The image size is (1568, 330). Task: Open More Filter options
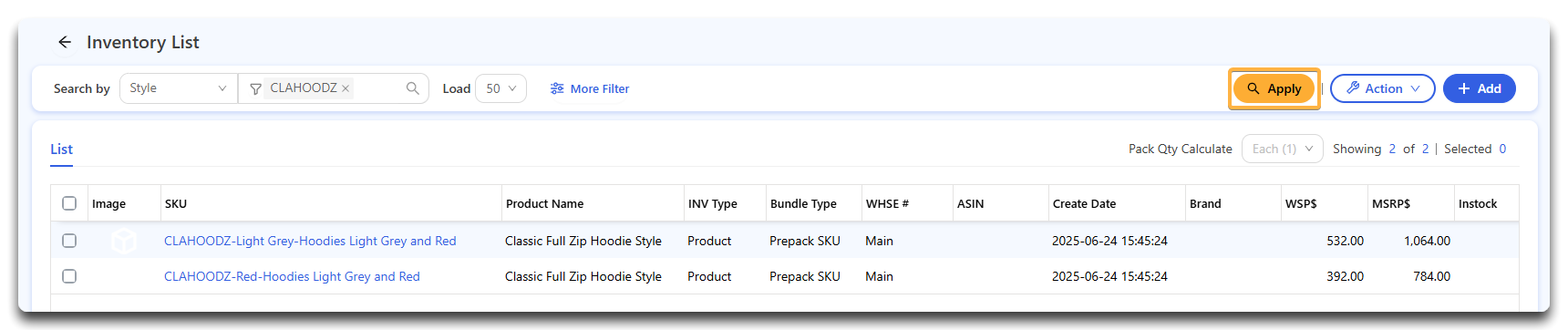pos(590,88)
